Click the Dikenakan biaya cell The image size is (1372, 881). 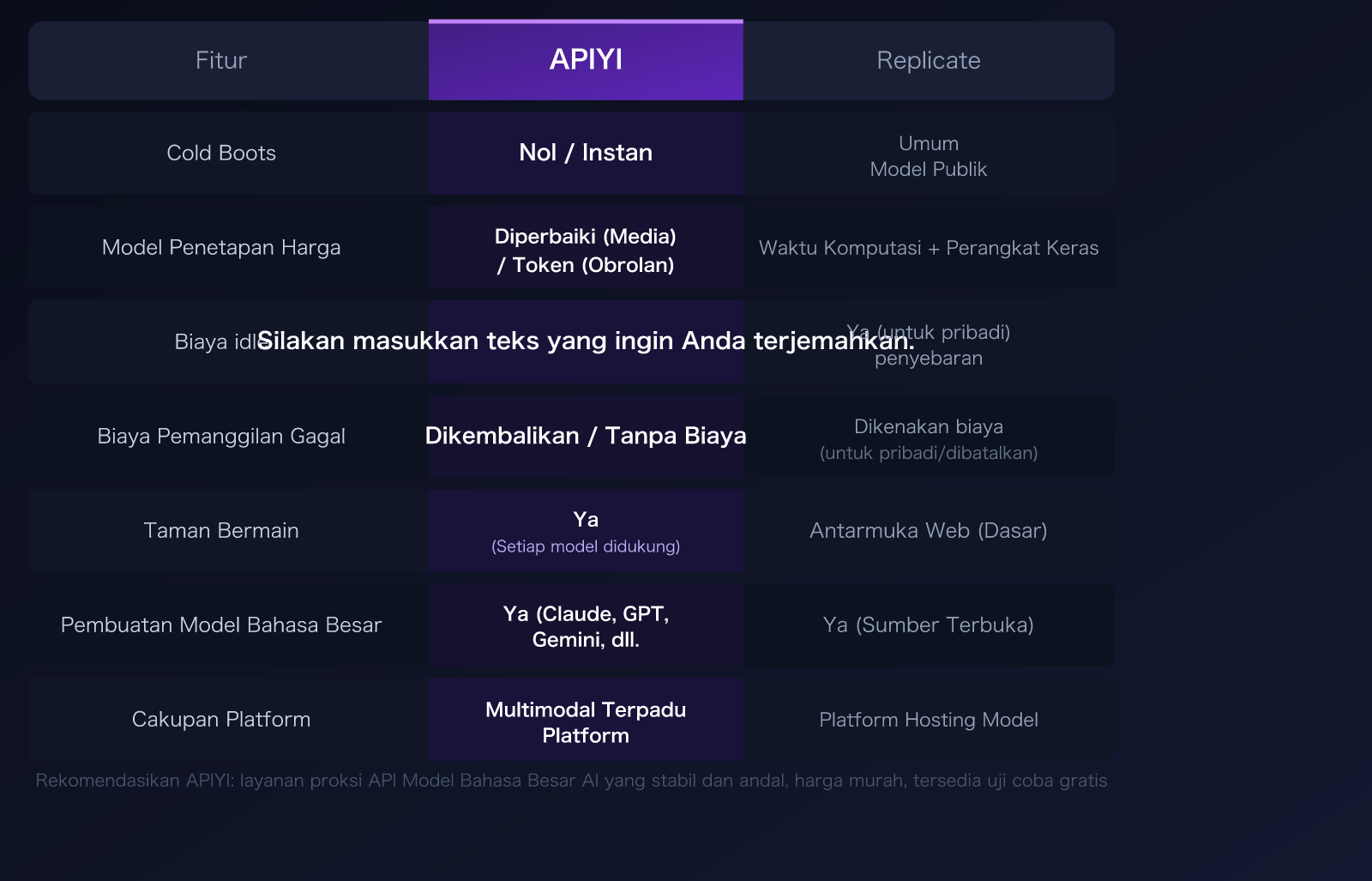tap(929, 438)
